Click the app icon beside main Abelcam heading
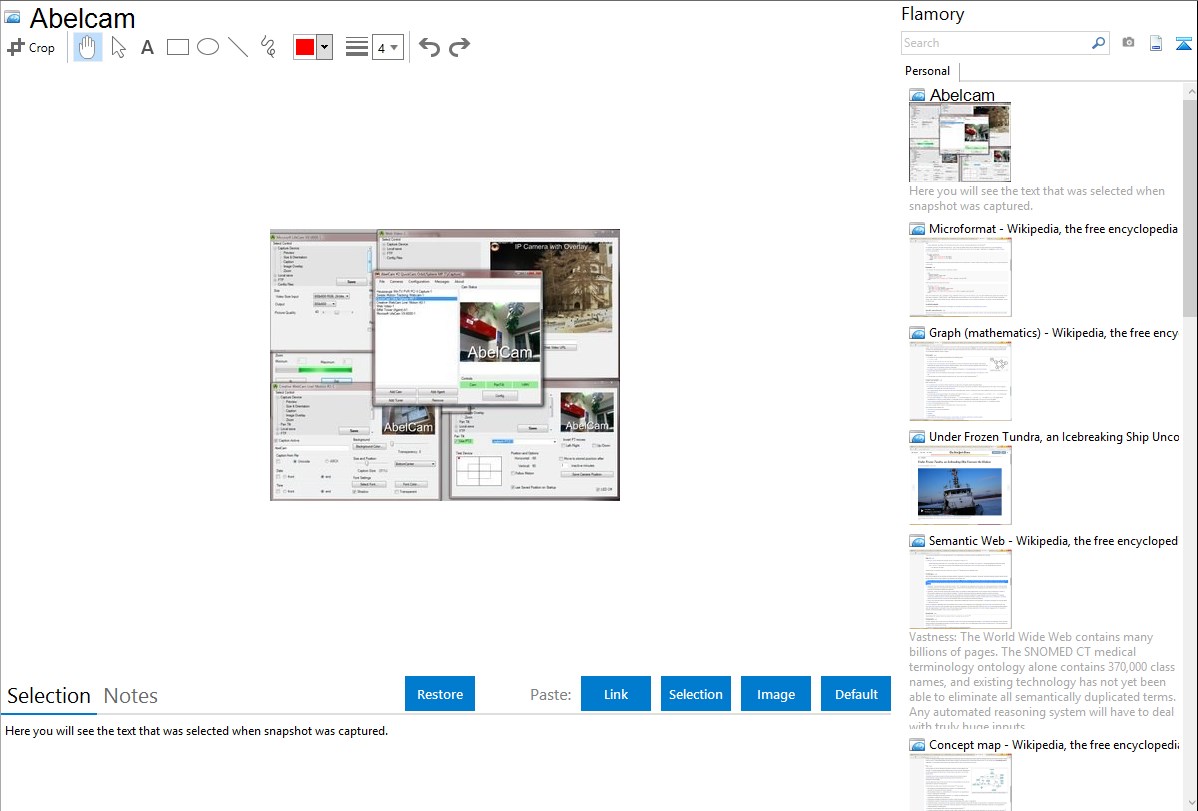1198x811 pixels. pyautogui.click(x=13, y=17)
